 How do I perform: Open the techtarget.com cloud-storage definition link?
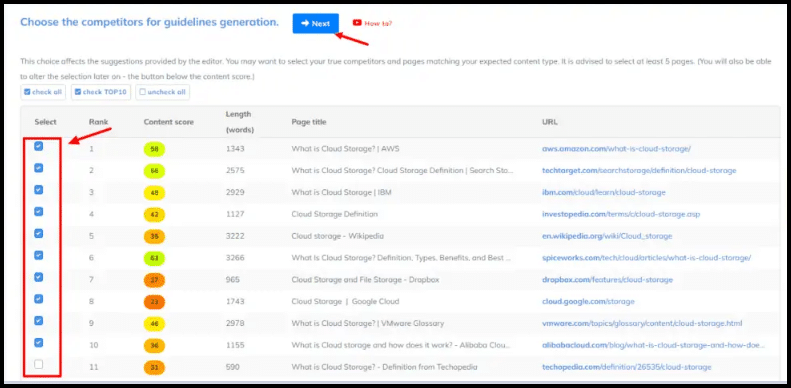tap(639, 171)
